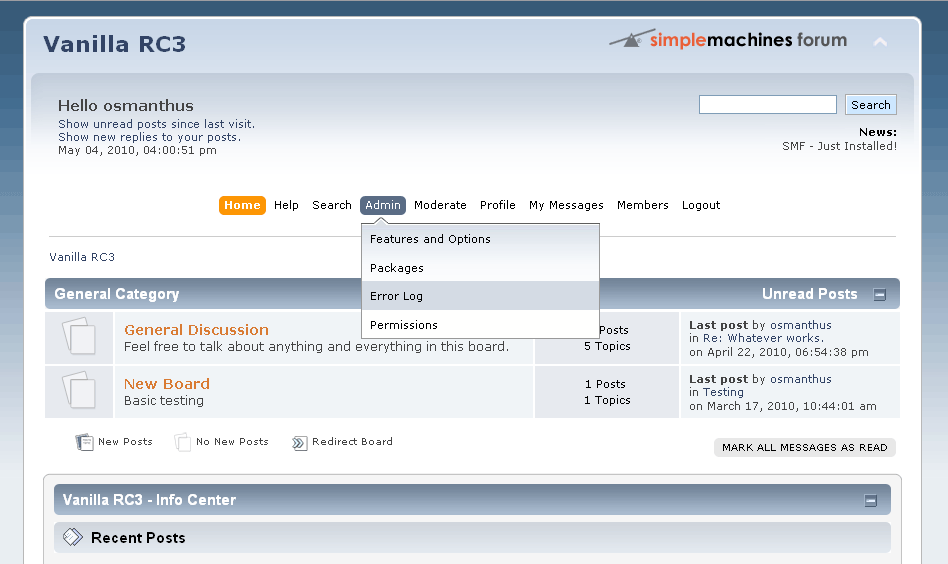
Task: Show new replies to your posts
Action: click(149, 137)
